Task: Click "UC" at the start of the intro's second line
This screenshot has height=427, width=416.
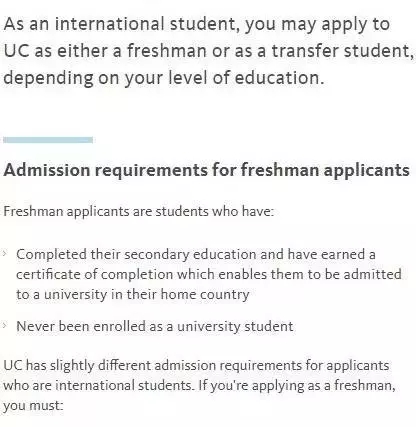Action: 16,51
